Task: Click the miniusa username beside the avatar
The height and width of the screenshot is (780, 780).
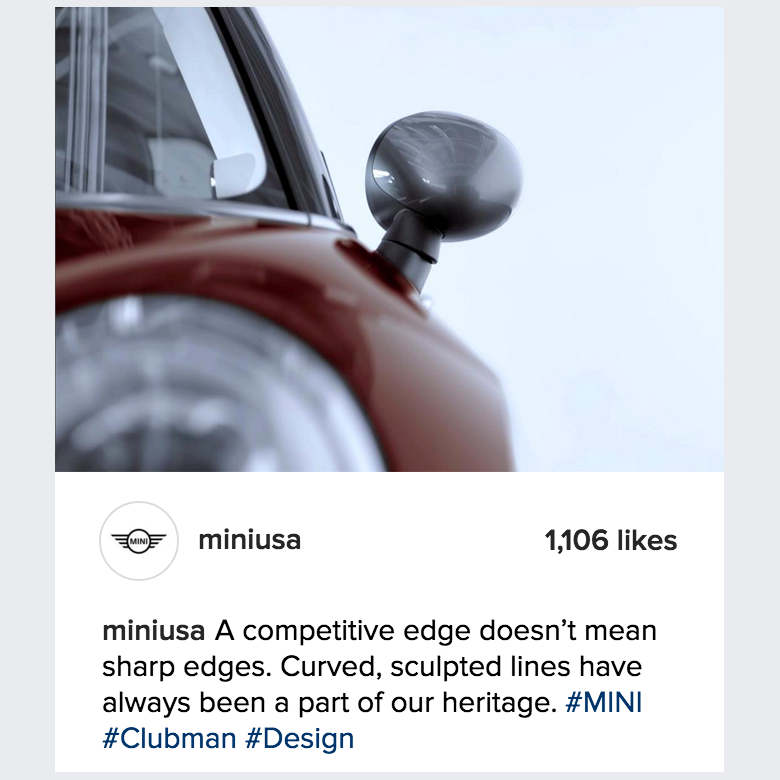Action: tap(250, 540)
